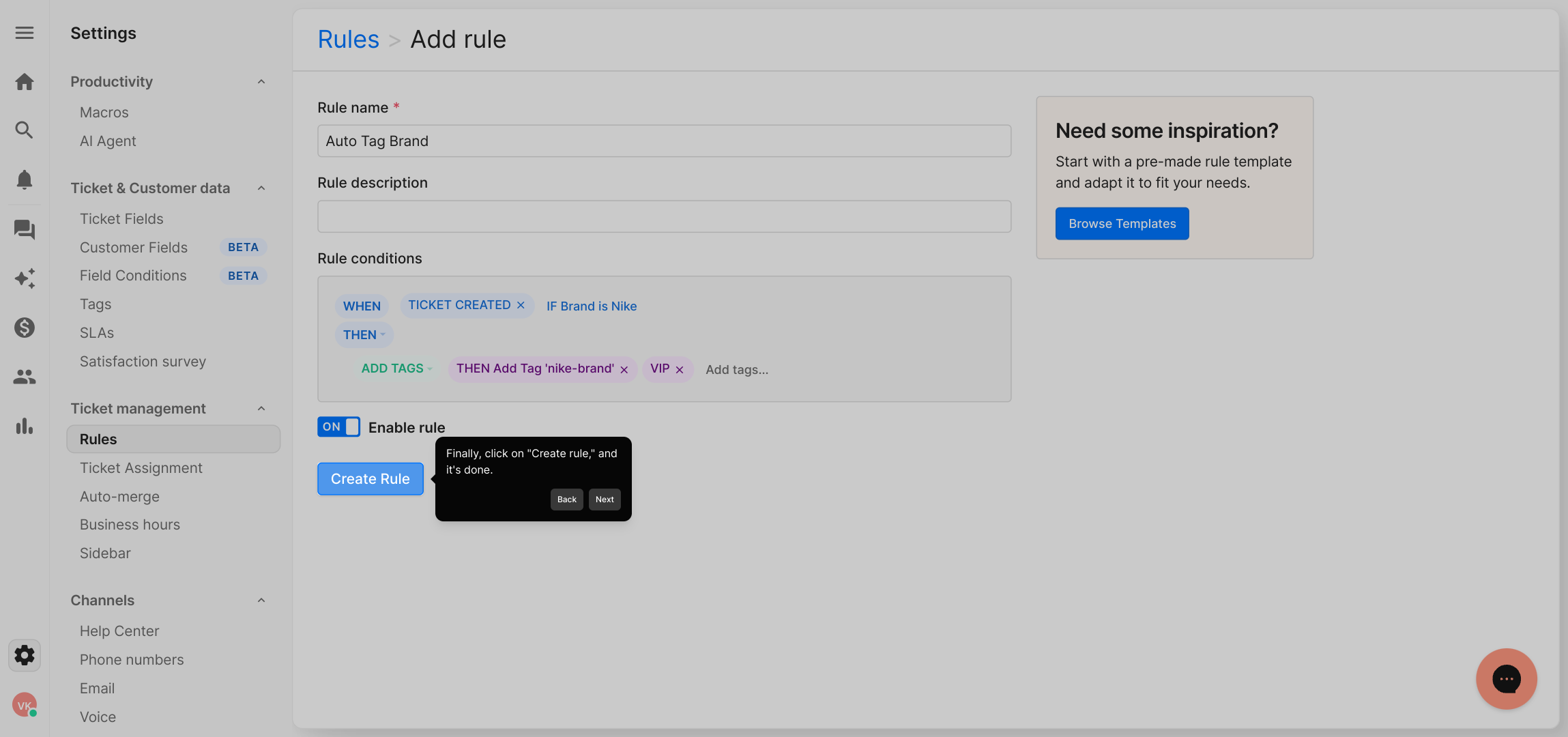This screenshot has height=737, width=1568.
Task: Collapse the Channels section
Action: (261, 601)
